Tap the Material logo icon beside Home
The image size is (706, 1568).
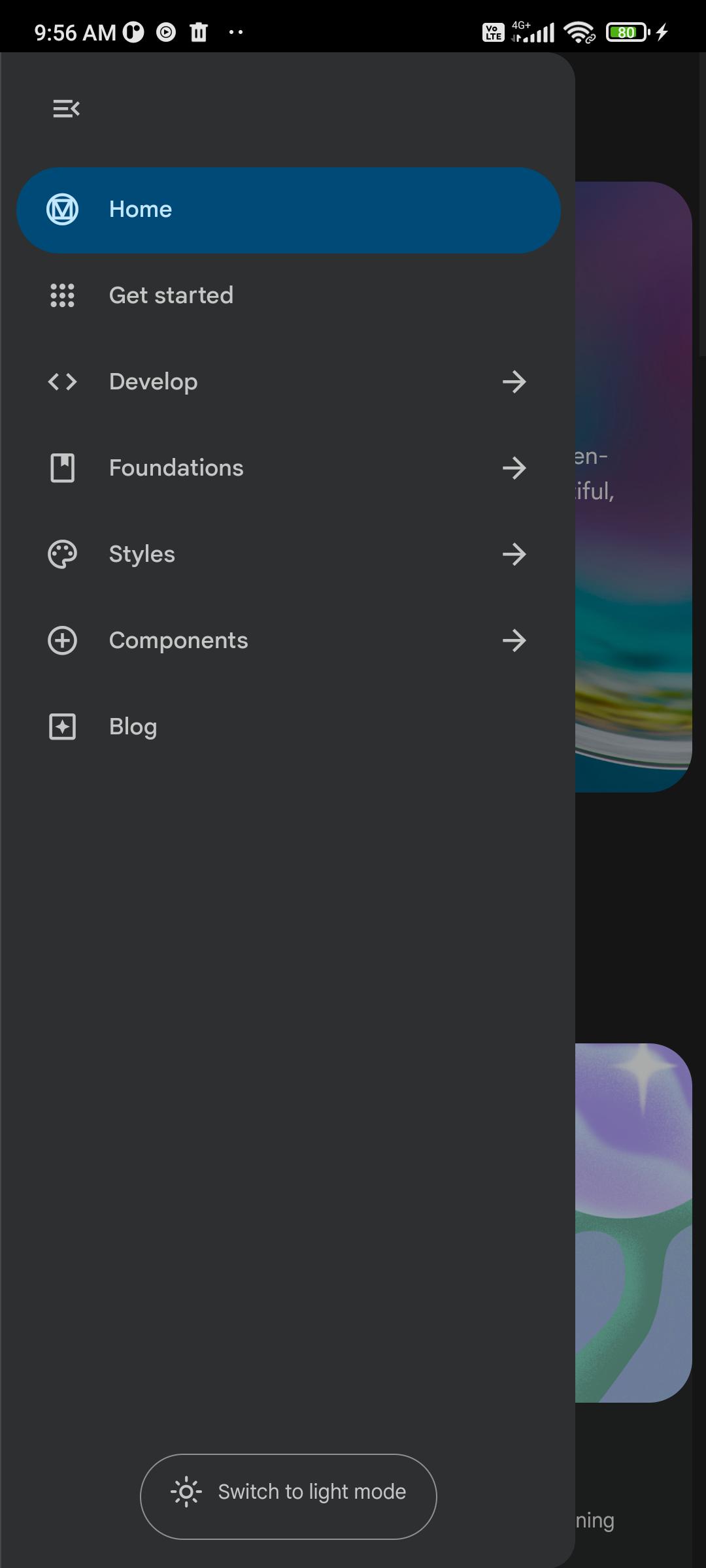click(x=63, y=210)
